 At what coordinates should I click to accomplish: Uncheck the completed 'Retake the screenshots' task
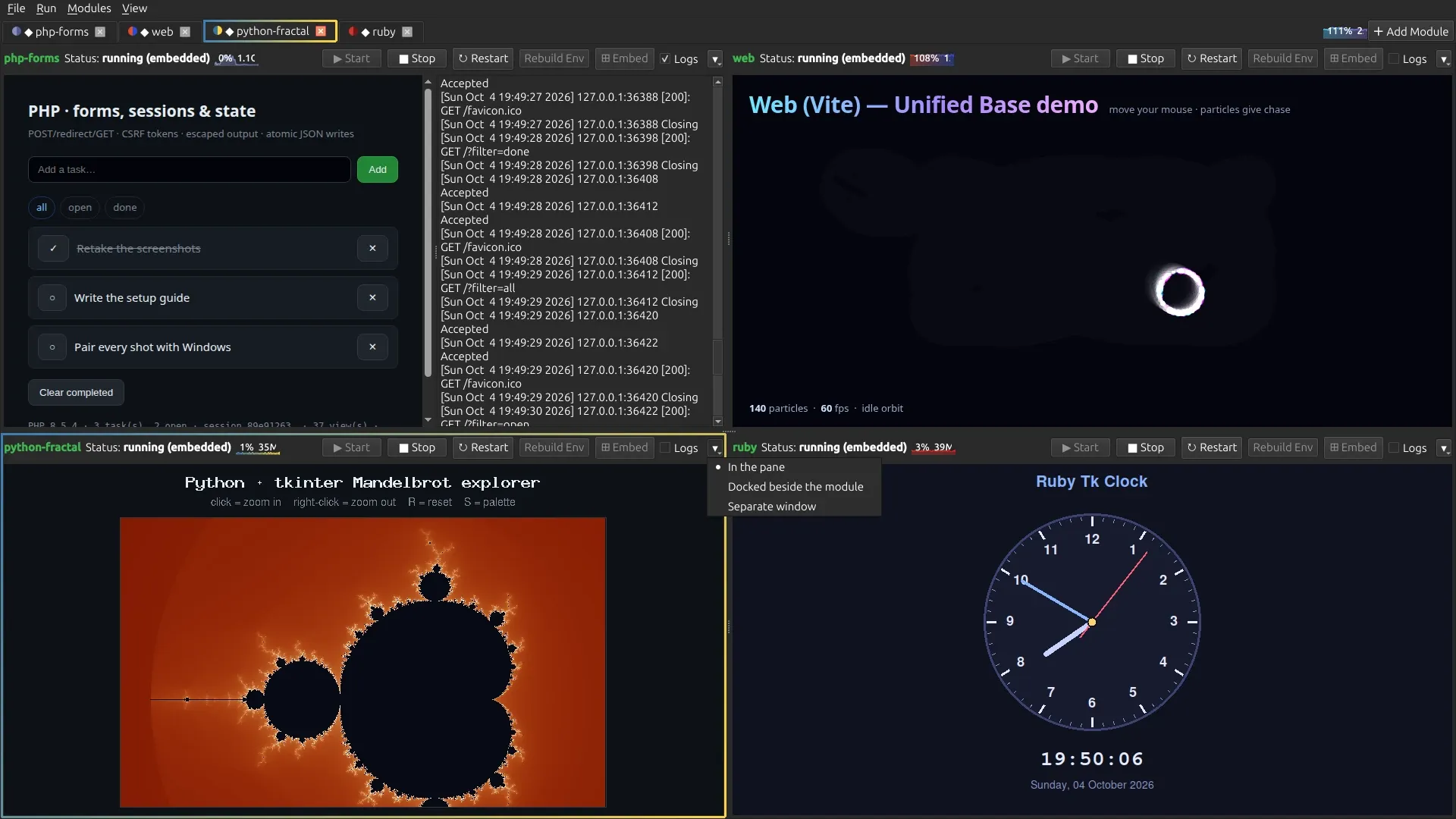point(53,248)
